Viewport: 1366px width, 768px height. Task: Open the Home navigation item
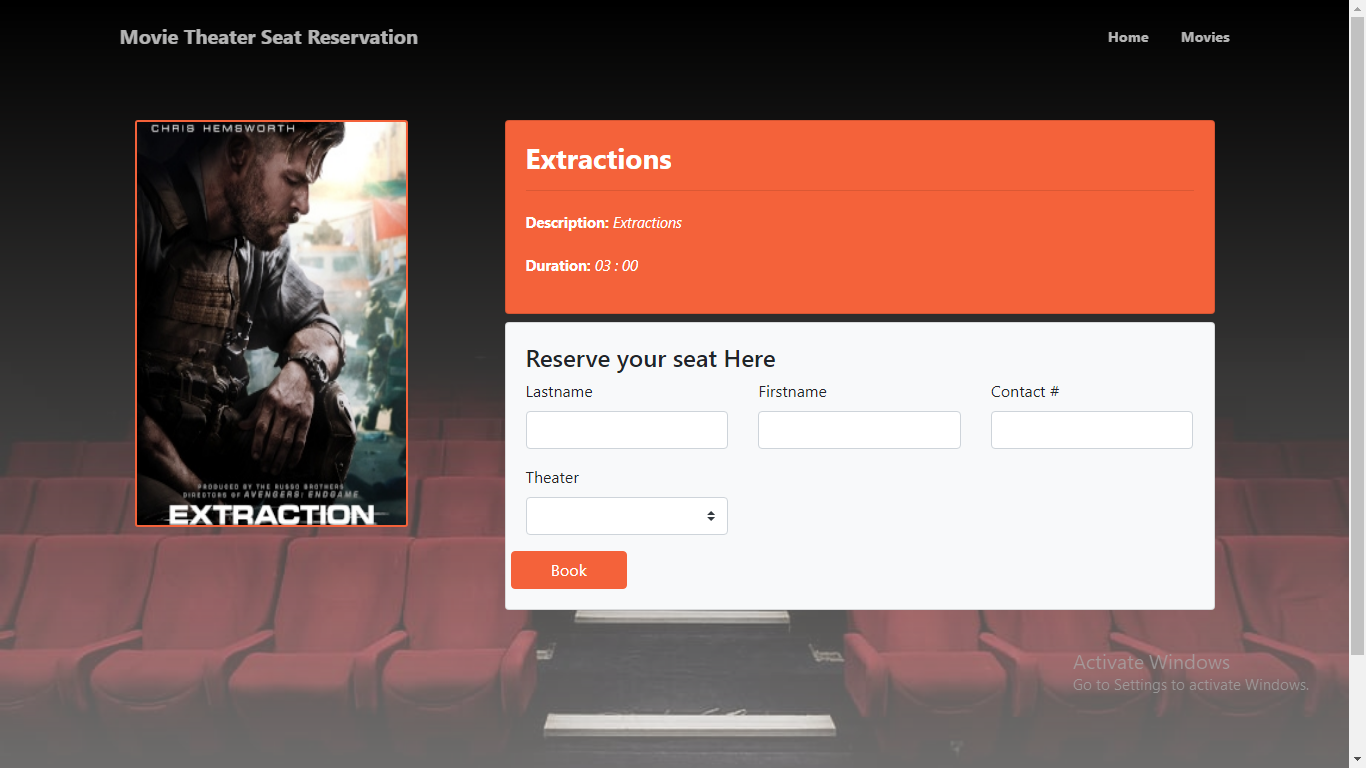click(x=1128, y=37)
